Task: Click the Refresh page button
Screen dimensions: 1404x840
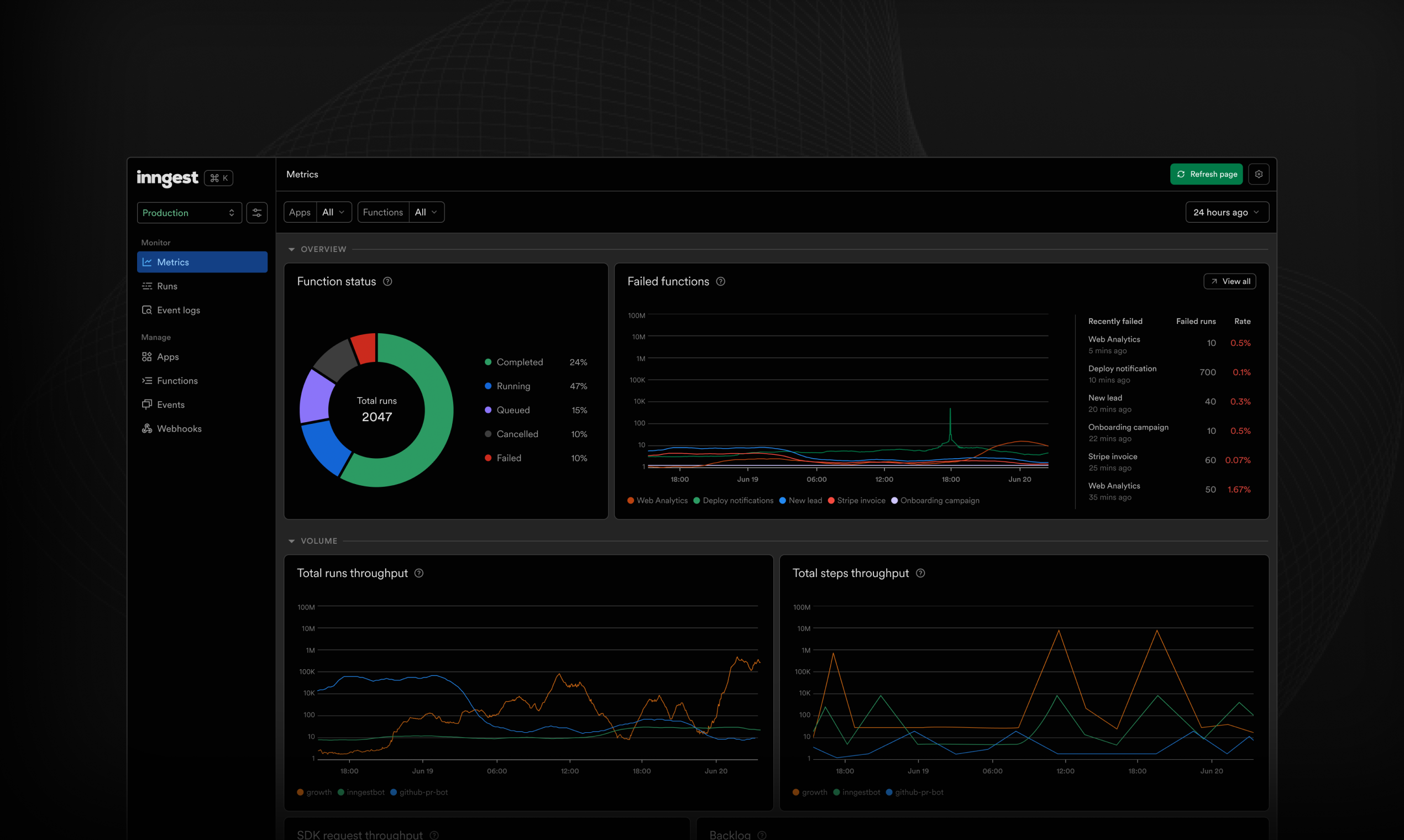Action: coord(1207,174)
